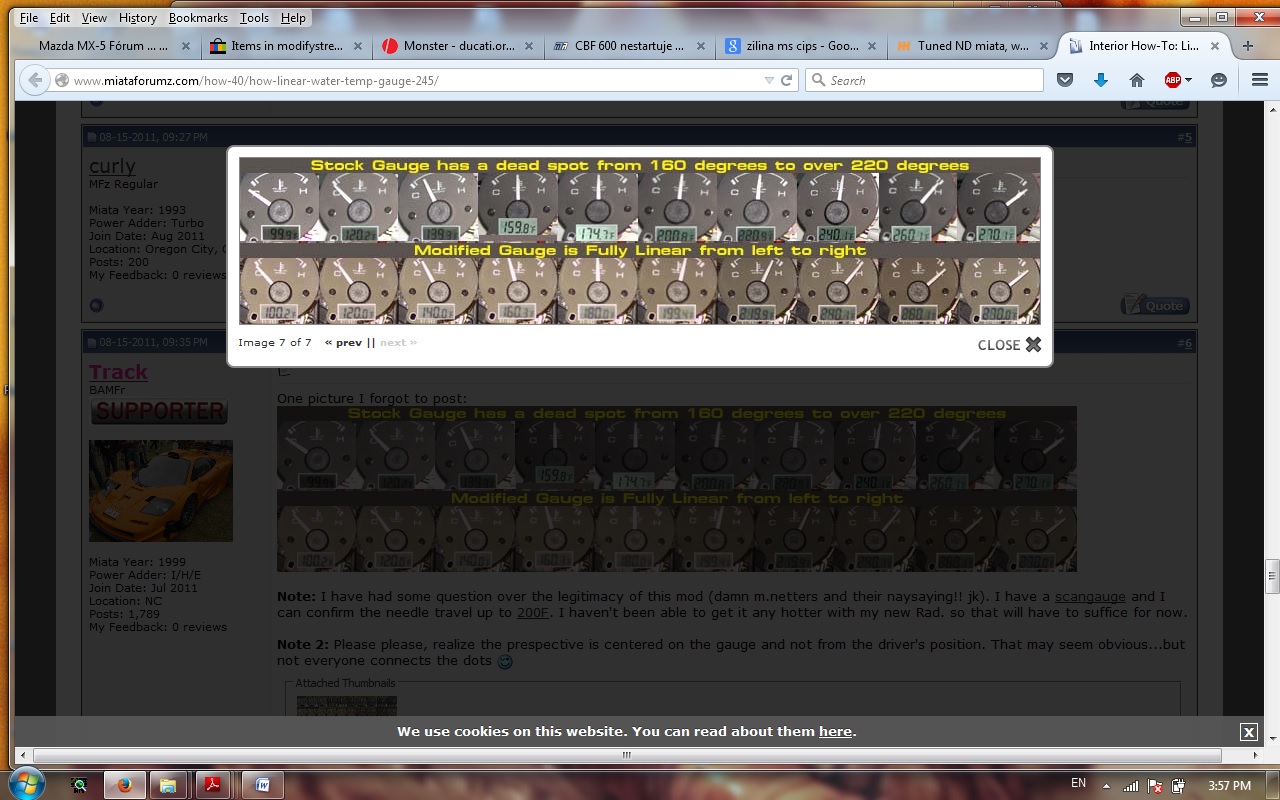Click the in-post gauge comparison image
The width and height of the screenshot is (1280, 800).
coord(677,488)
